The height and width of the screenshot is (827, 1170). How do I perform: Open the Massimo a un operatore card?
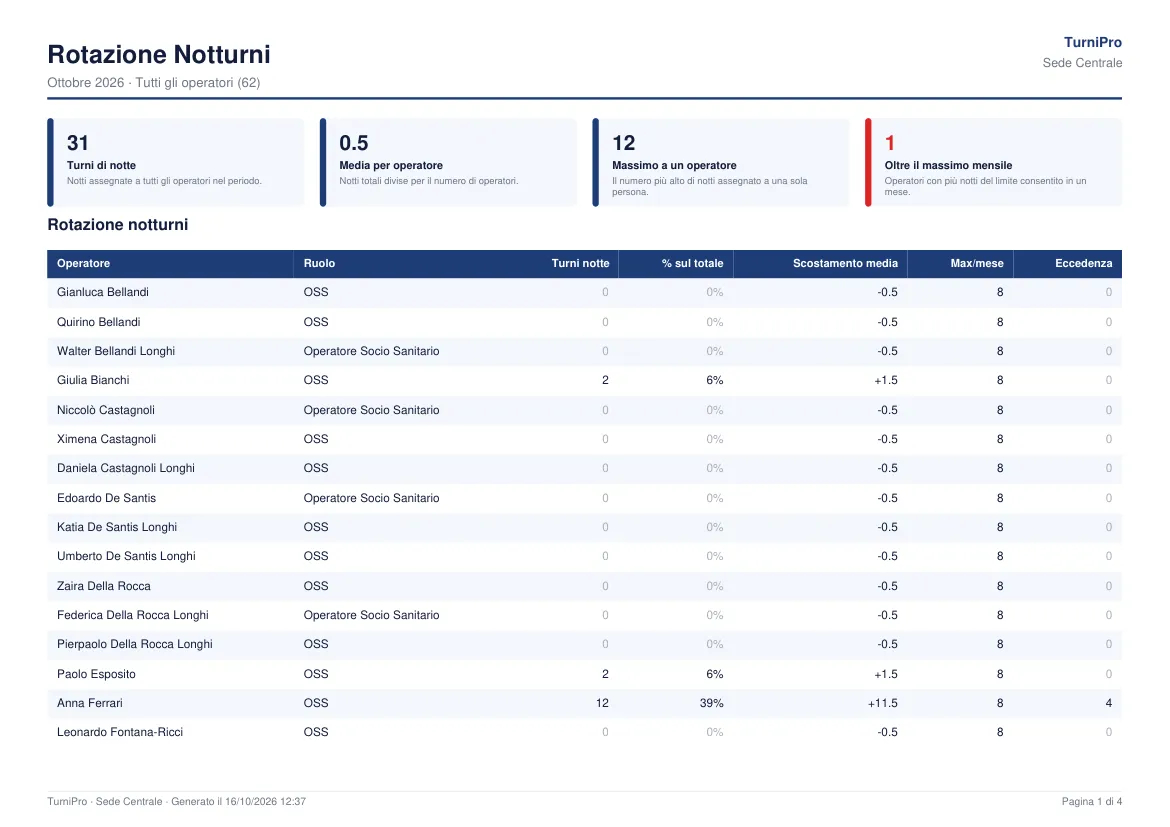[721, 162]
